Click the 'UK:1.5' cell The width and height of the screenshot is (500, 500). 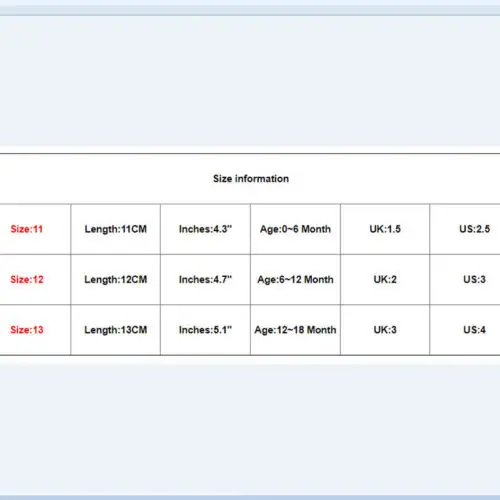385,229
